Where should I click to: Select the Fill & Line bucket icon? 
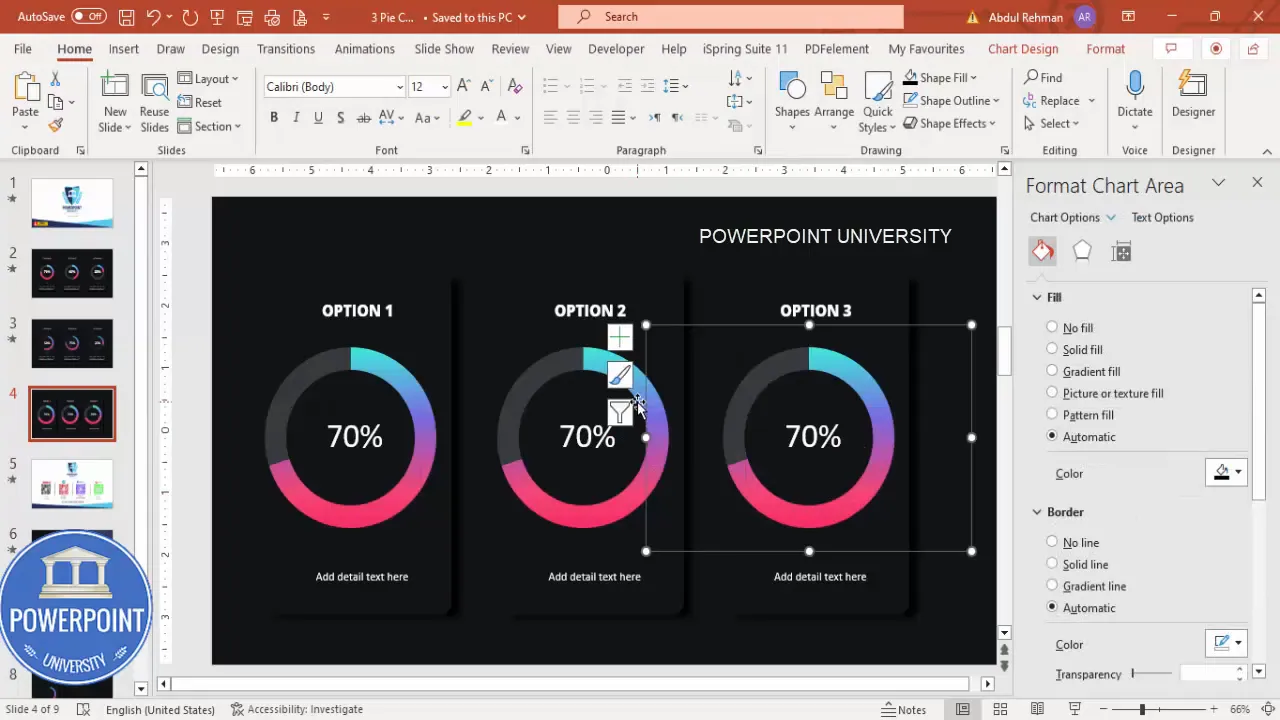pyautogui.click(x=1042, y=251)
